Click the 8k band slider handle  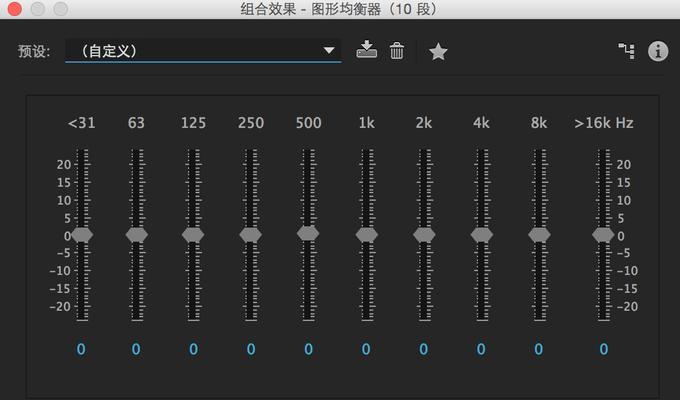pyautogui.click(x=539, y=235)
